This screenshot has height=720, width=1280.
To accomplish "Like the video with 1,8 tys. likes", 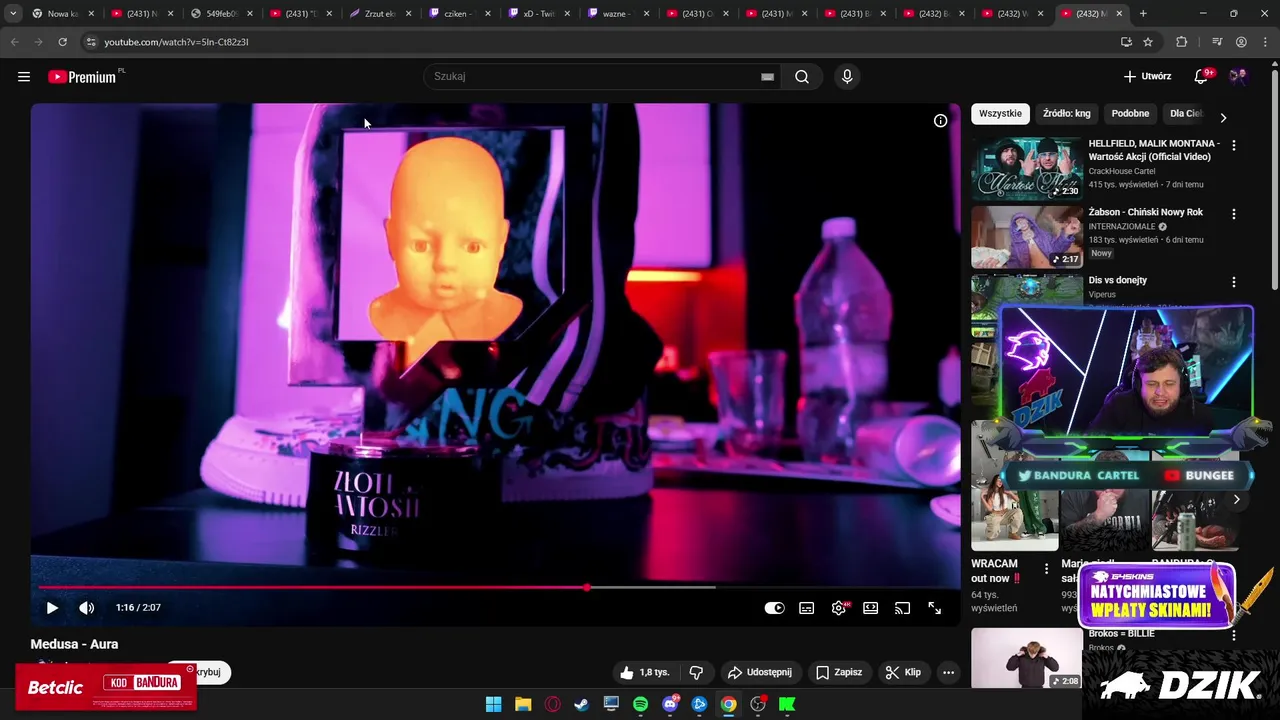I will pos(645,672).
